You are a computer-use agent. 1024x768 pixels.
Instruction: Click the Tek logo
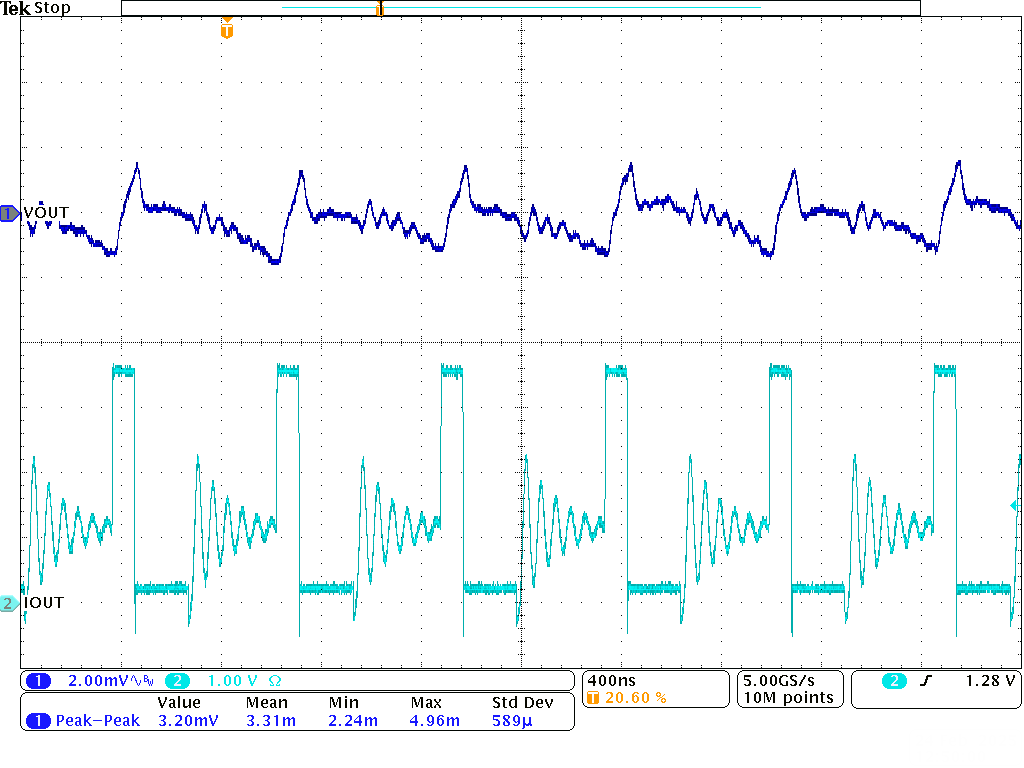tap(16, 8)
